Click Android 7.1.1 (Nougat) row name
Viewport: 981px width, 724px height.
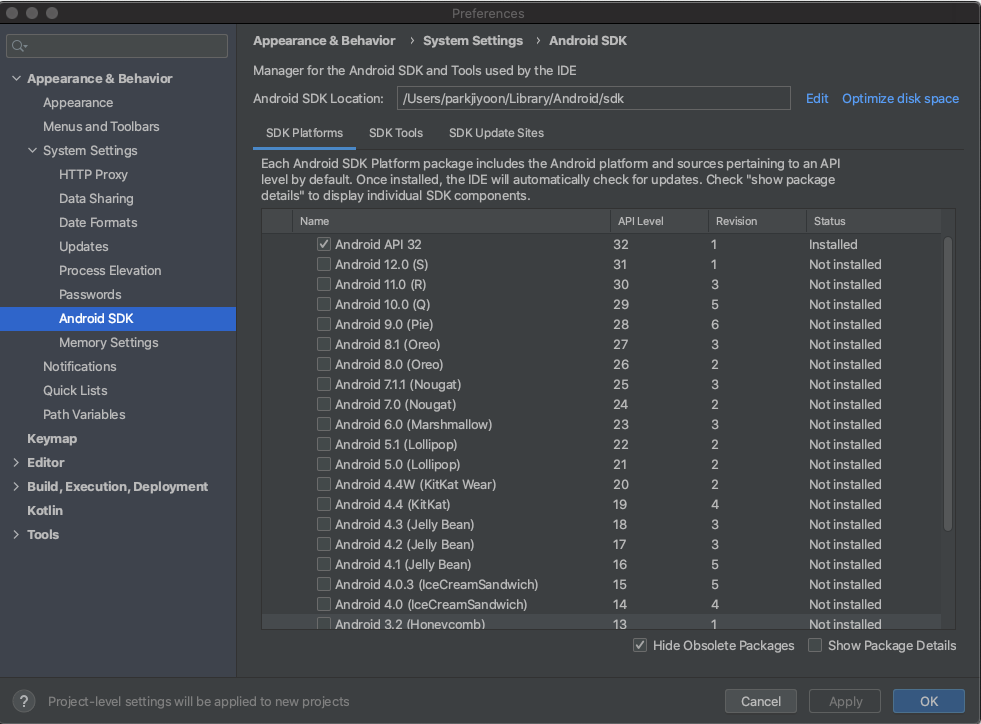pos(398,384)
